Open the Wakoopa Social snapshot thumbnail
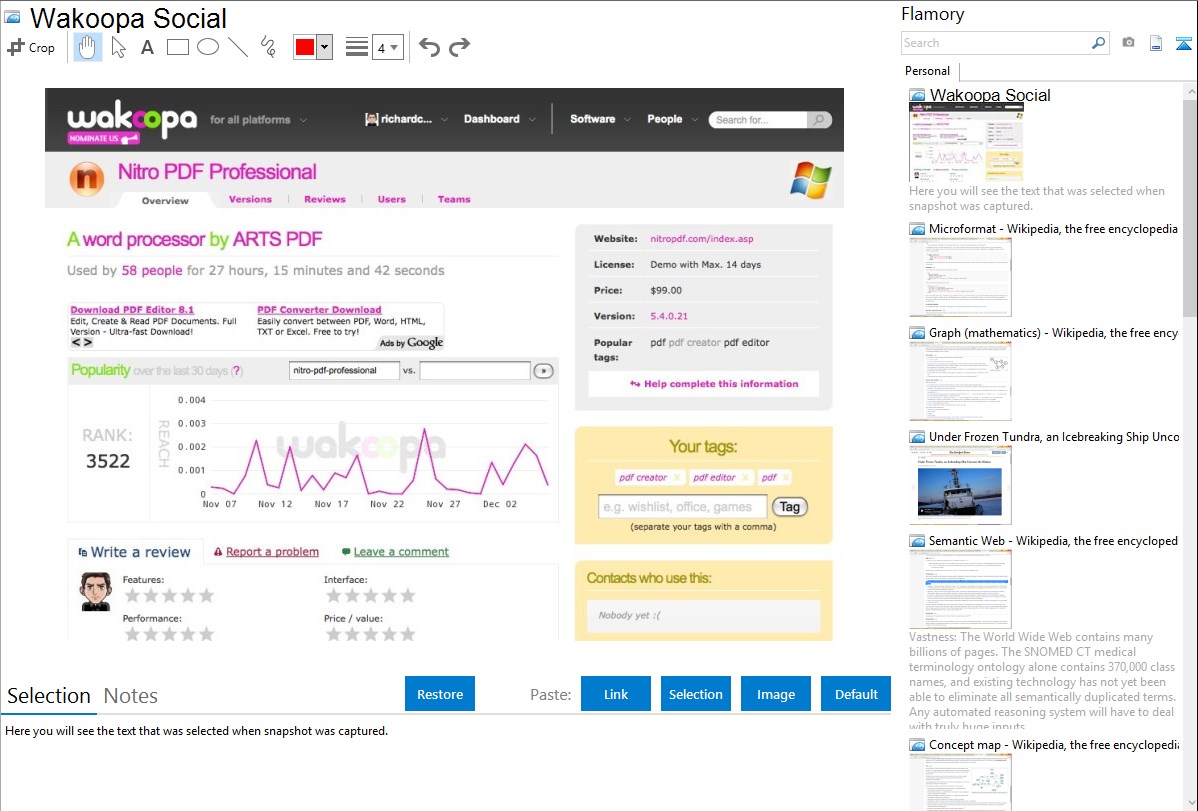 click(x=966, y=142)
